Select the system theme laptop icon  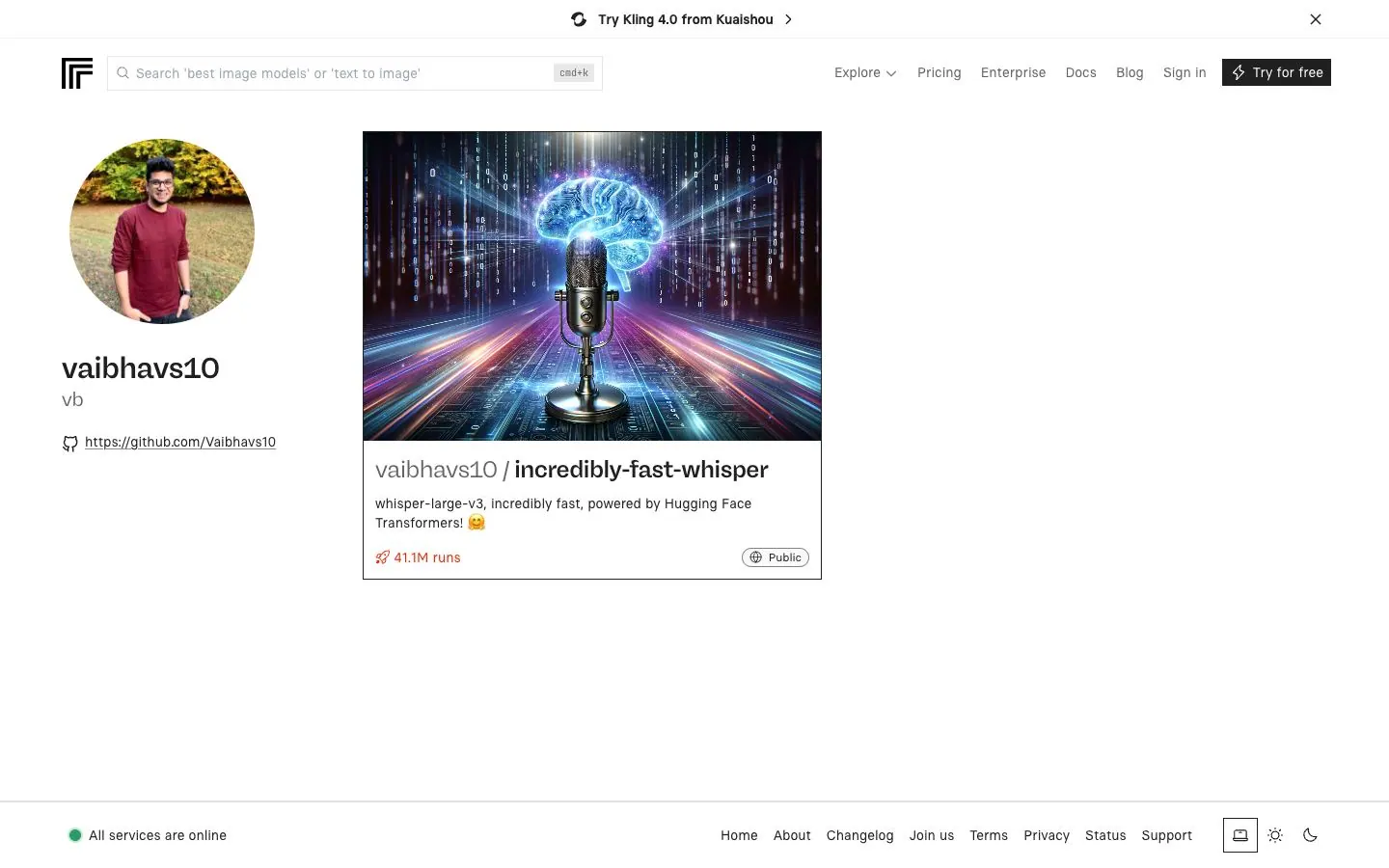(1240, 835)
